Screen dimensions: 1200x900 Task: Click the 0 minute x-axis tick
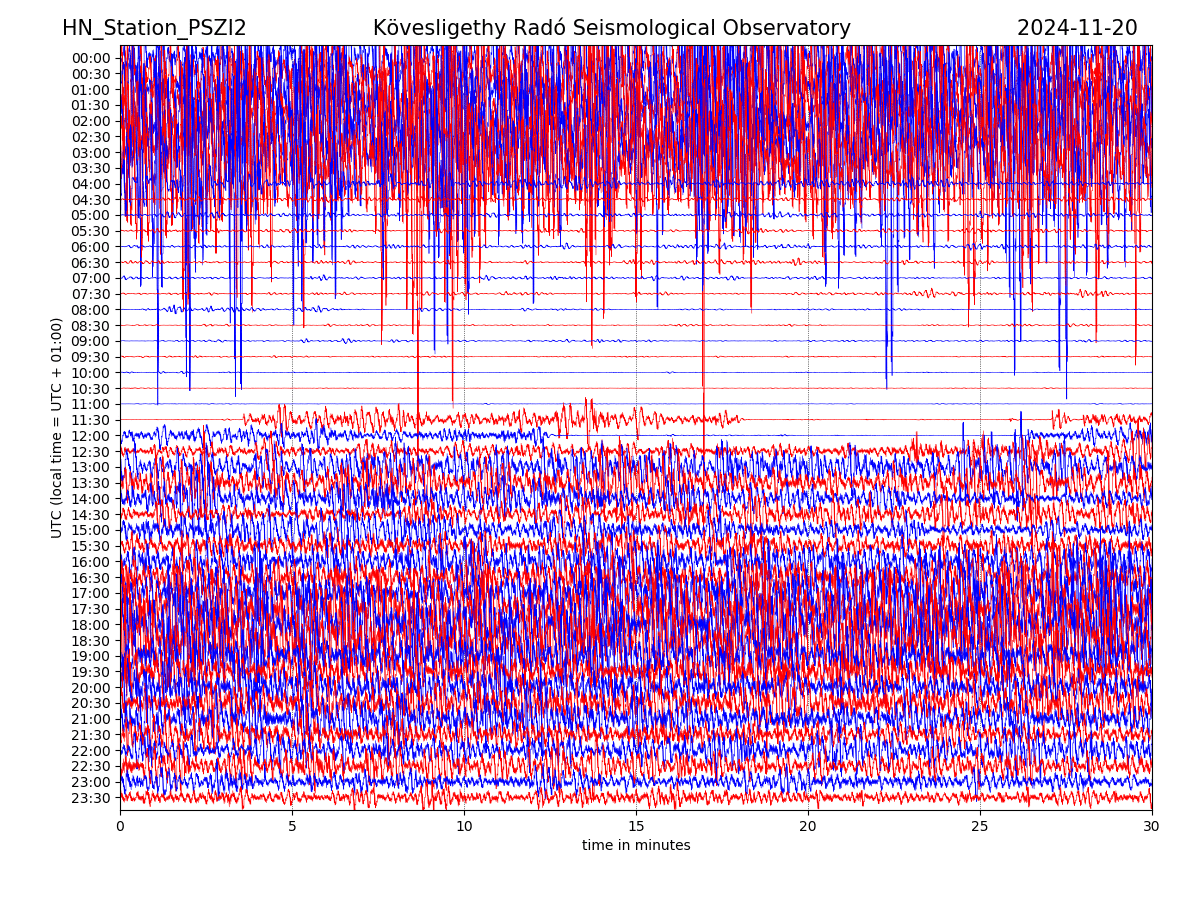click(x=120, y=826)
